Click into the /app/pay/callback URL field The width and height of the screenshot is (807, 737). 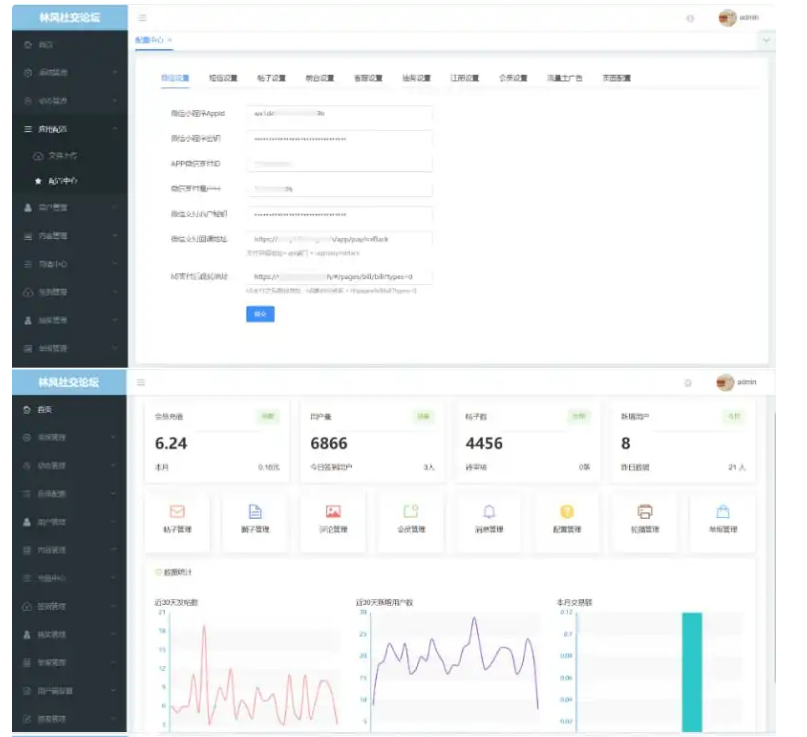tap(340, 239)
